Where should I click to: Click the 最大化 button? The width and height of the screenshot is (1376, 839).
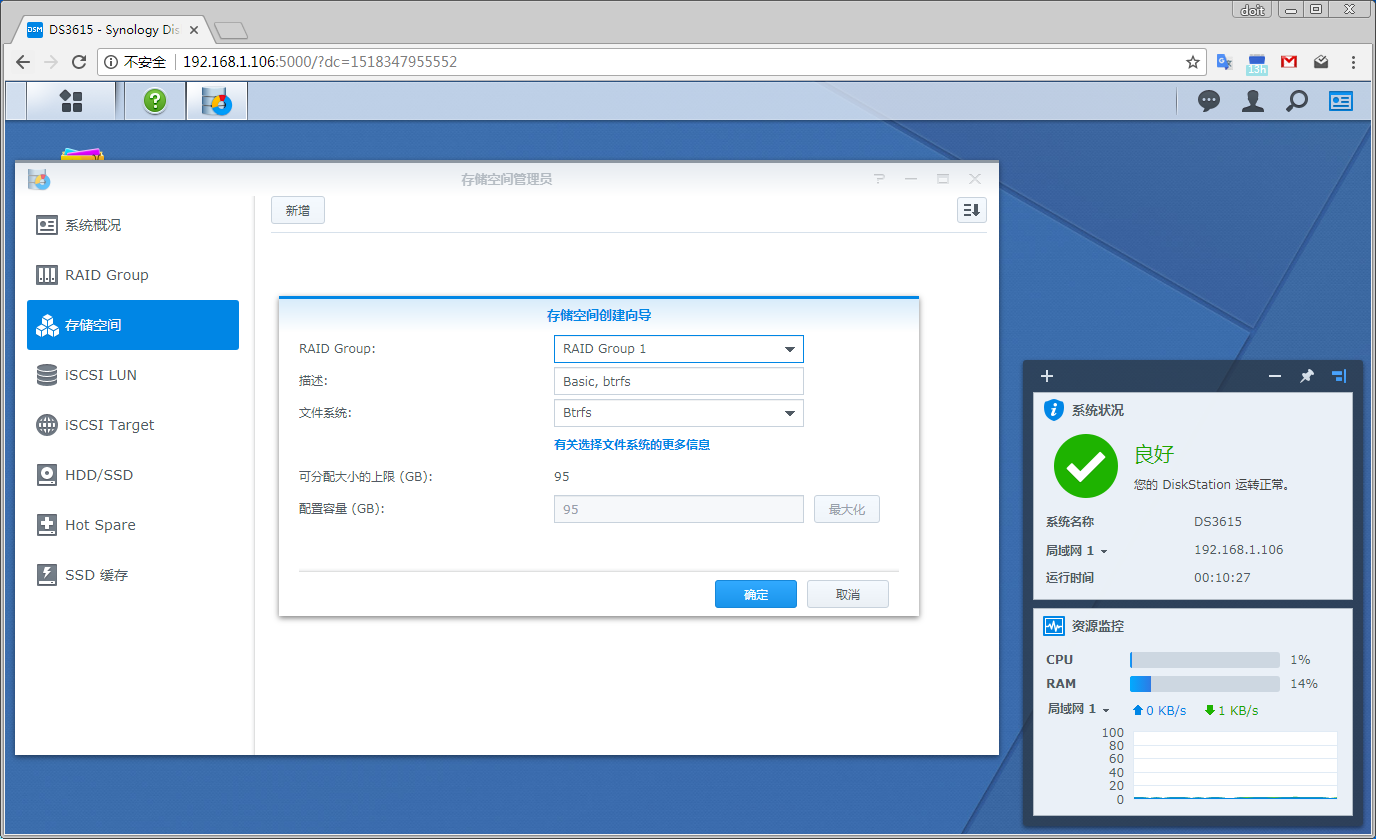(x=847, y=509)
